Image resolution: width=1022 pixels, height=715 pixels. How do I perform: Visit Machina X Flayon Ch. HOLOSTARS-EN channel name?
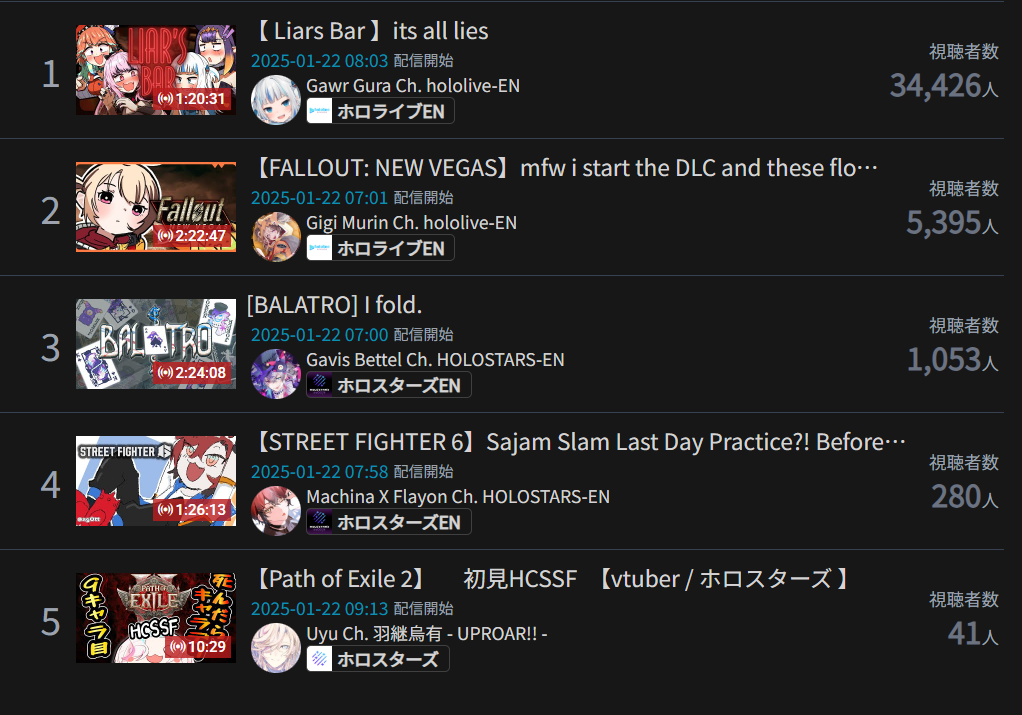pyautogui.click(x=458, y=497)
